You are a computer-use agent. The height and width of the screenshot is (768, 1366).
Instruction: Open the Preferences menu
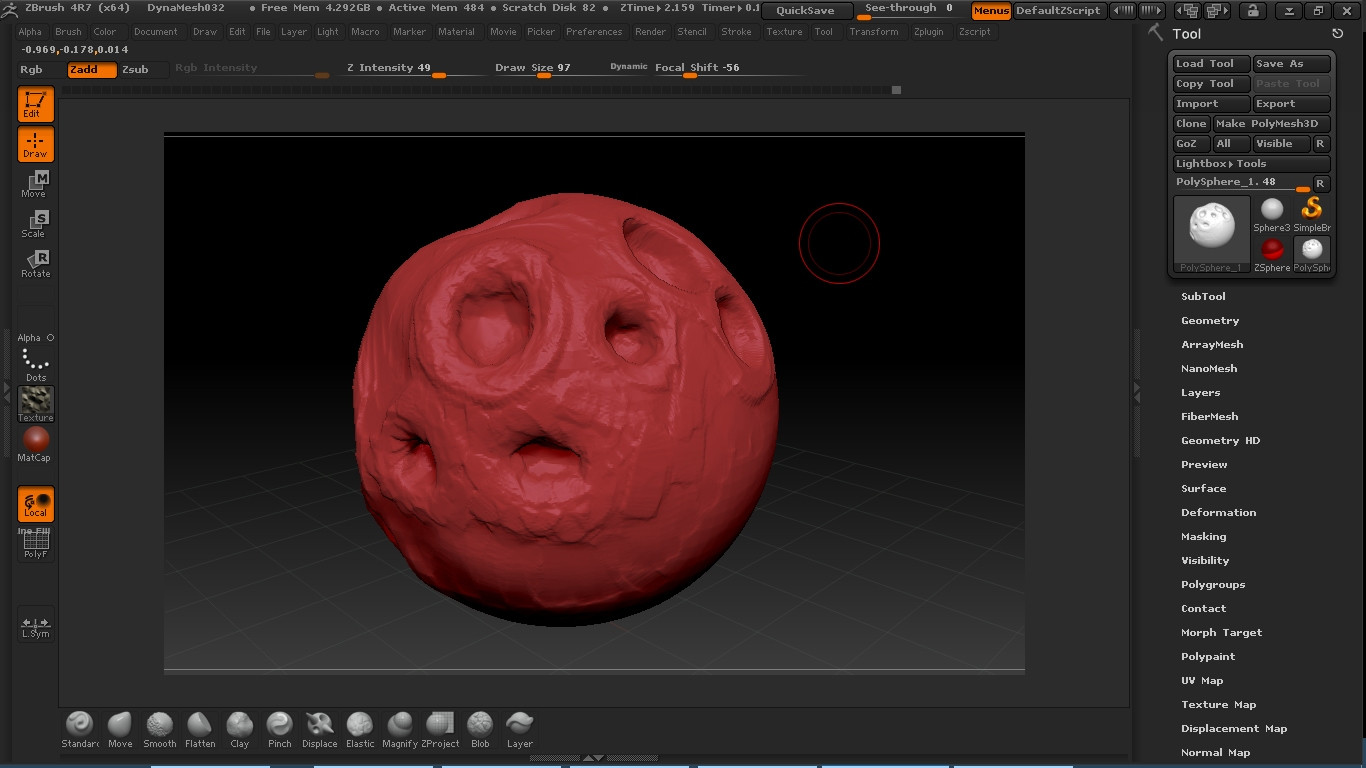tap(594, 32)
